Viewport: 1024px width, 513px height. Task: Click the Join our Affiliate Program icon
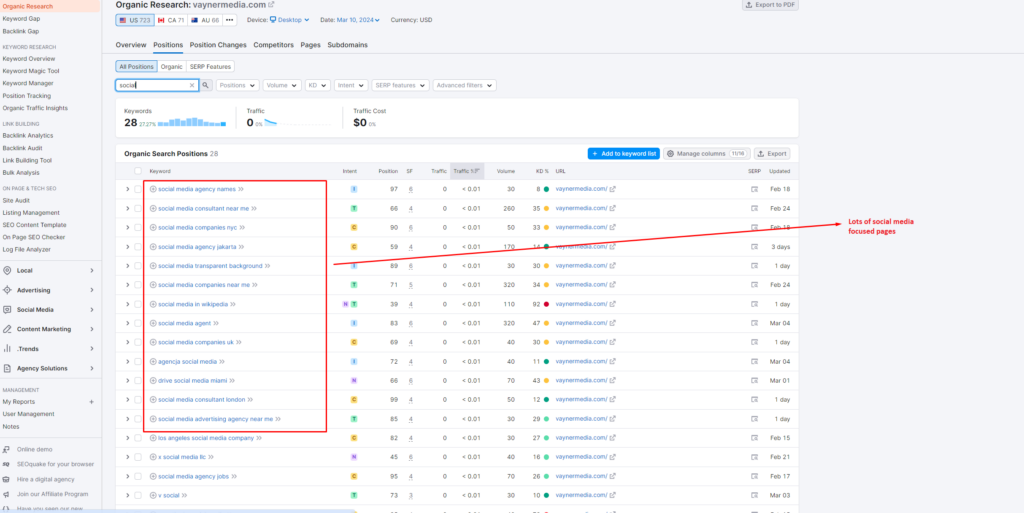point(6,494)
